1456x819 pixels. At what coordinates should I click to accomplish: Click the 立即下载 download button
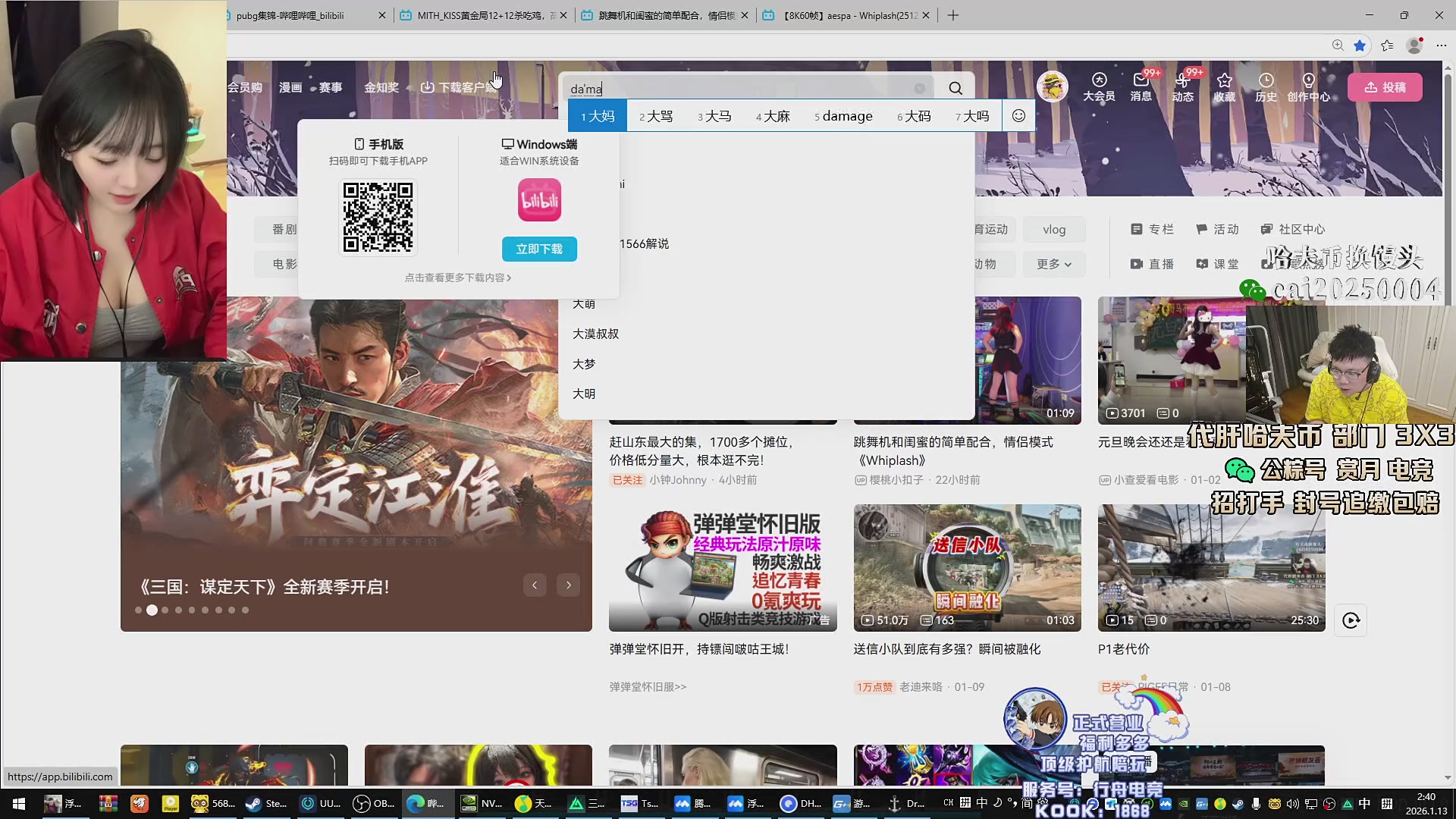tap(539, 249)
